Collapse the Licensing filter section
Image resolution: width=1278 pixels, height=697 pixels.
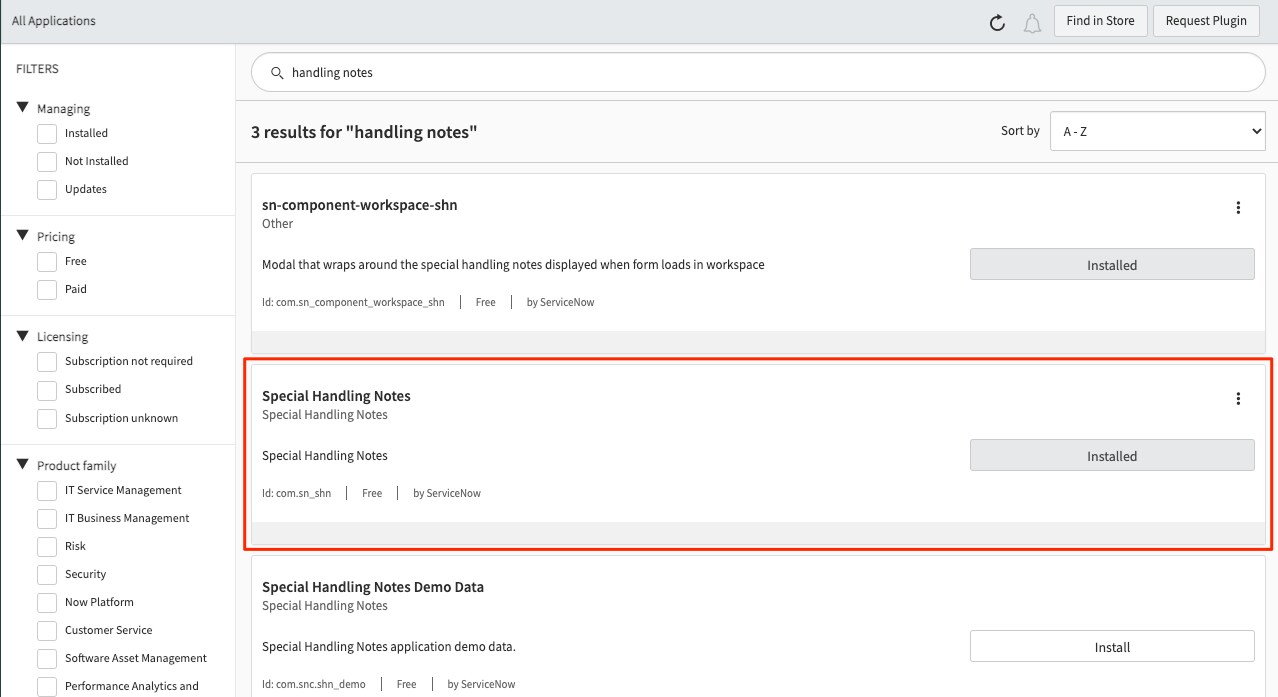click(23, 336)
